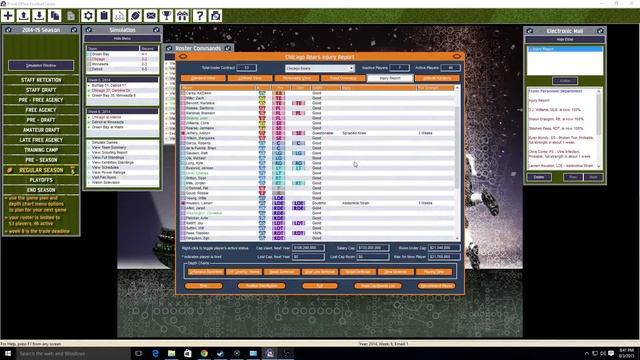640x360 pixels.
Task: Select the Marshall, Brandon player row
Action: (x=318, y=113)
